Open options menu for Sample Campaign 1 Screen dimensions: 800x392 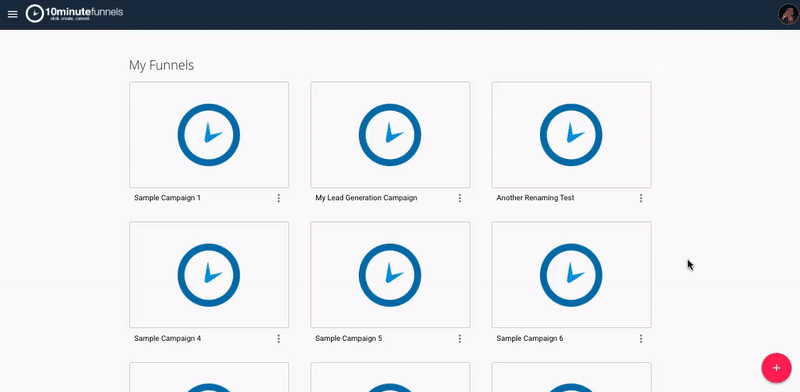click(279, 198)
